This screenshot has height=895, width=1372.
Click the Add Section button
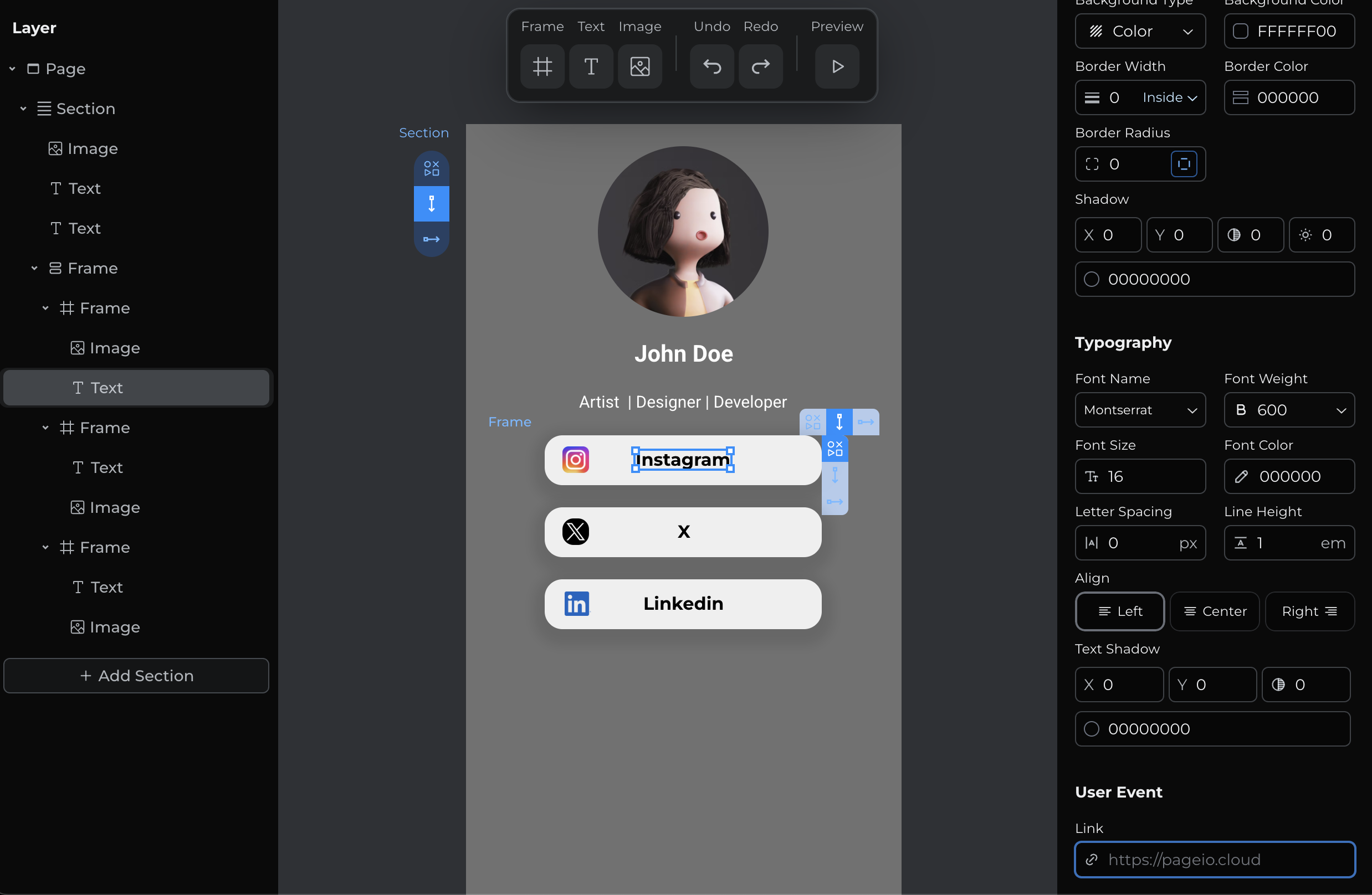(136, 676)
